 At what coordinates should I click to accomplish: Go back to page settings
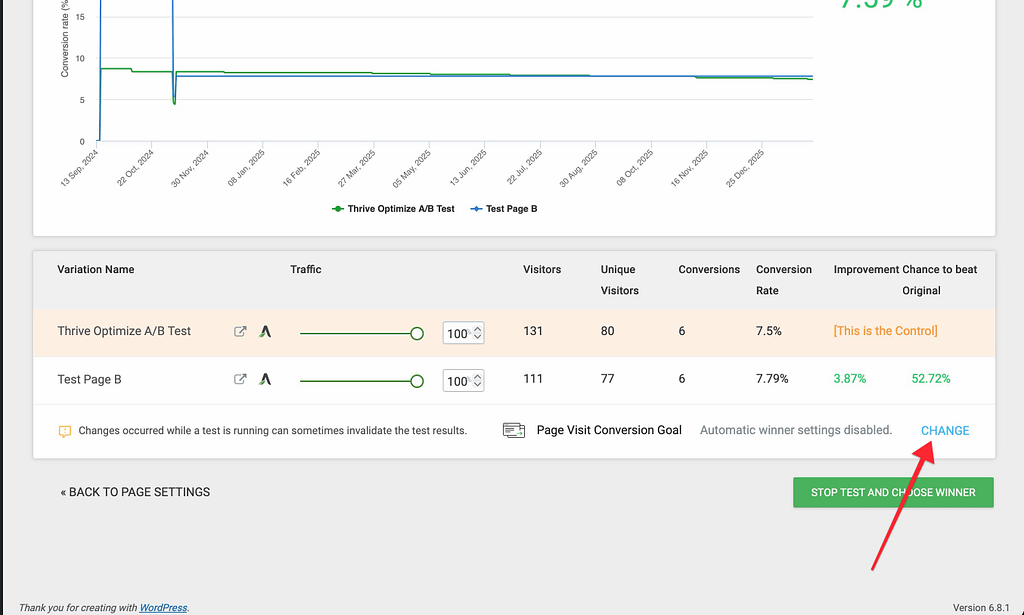click(135, 492)
